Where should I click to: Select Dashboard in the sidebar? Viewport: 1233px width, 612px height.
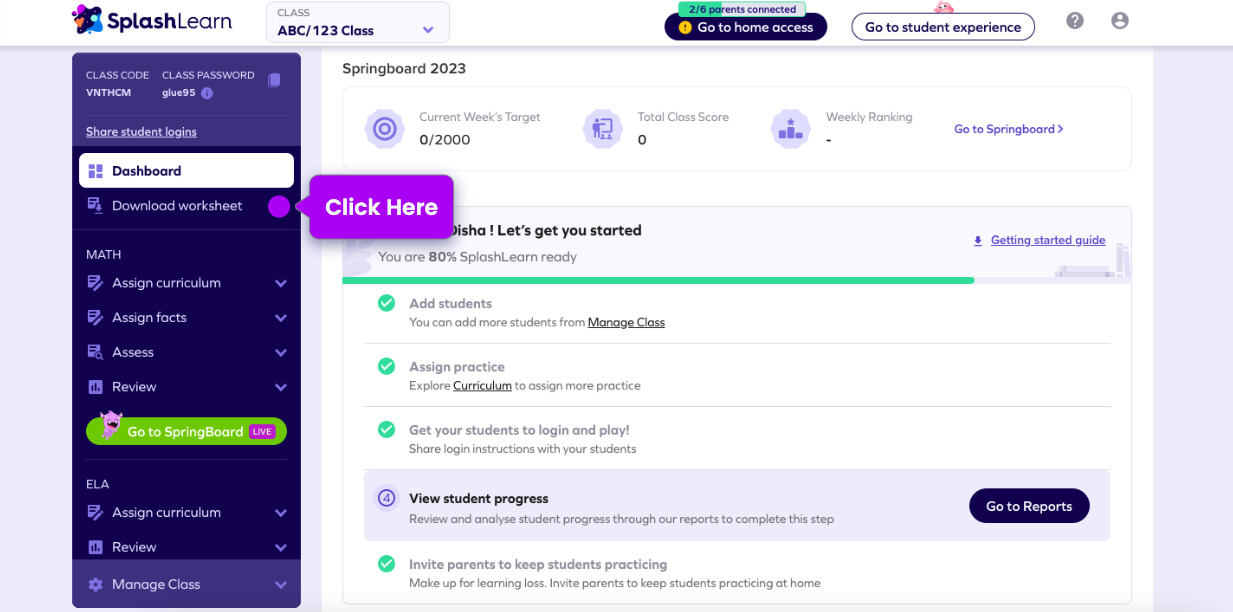(186, 171)
